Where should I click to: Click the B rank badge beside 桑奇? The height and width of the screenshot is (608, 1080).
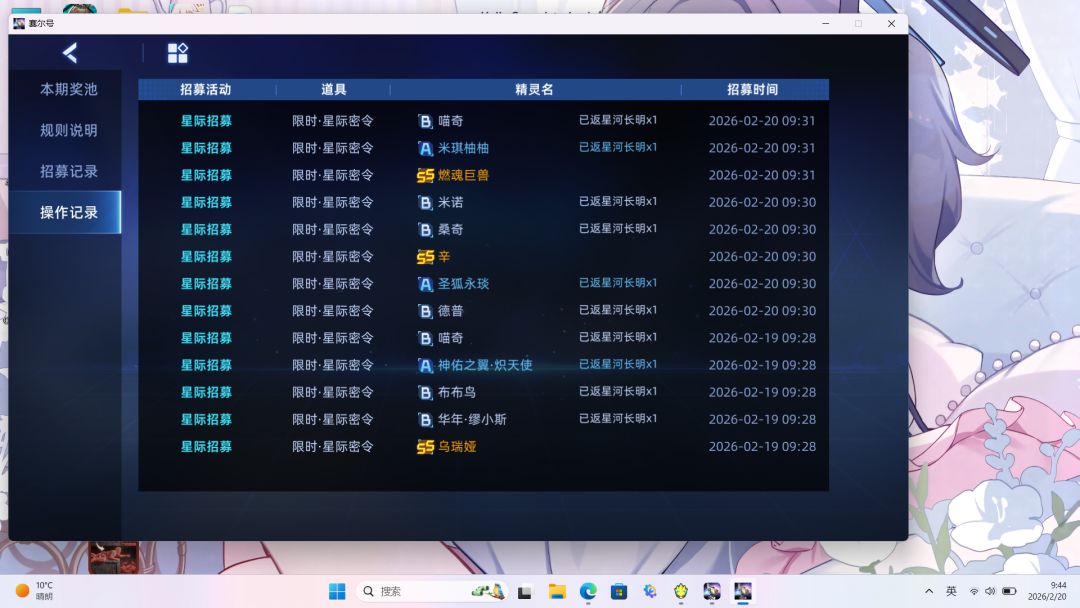point(425,230)
